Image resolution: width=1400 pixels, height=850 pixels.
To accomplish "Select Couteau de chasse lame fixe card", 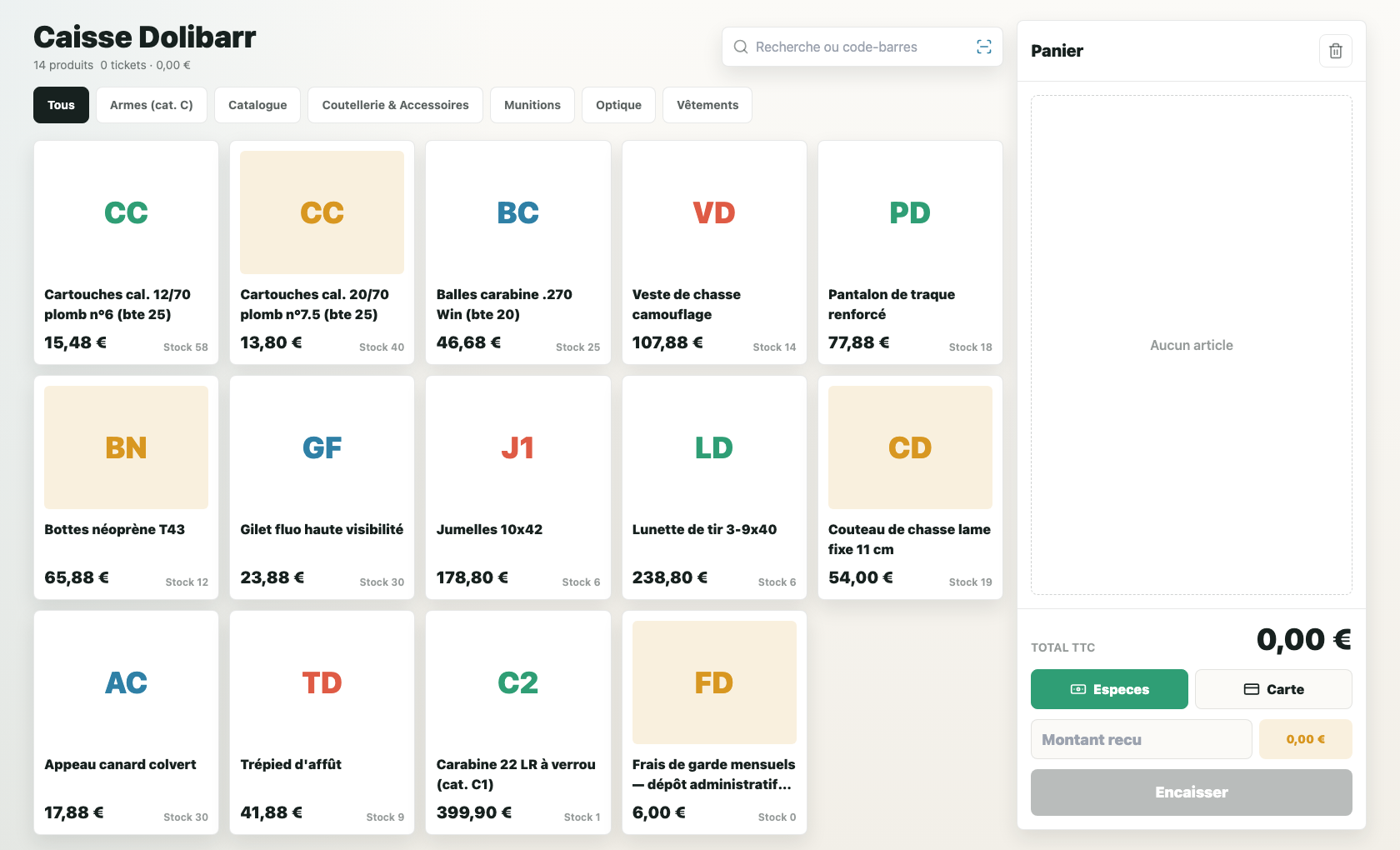I will pyautogui.click(x=910, y=487).
